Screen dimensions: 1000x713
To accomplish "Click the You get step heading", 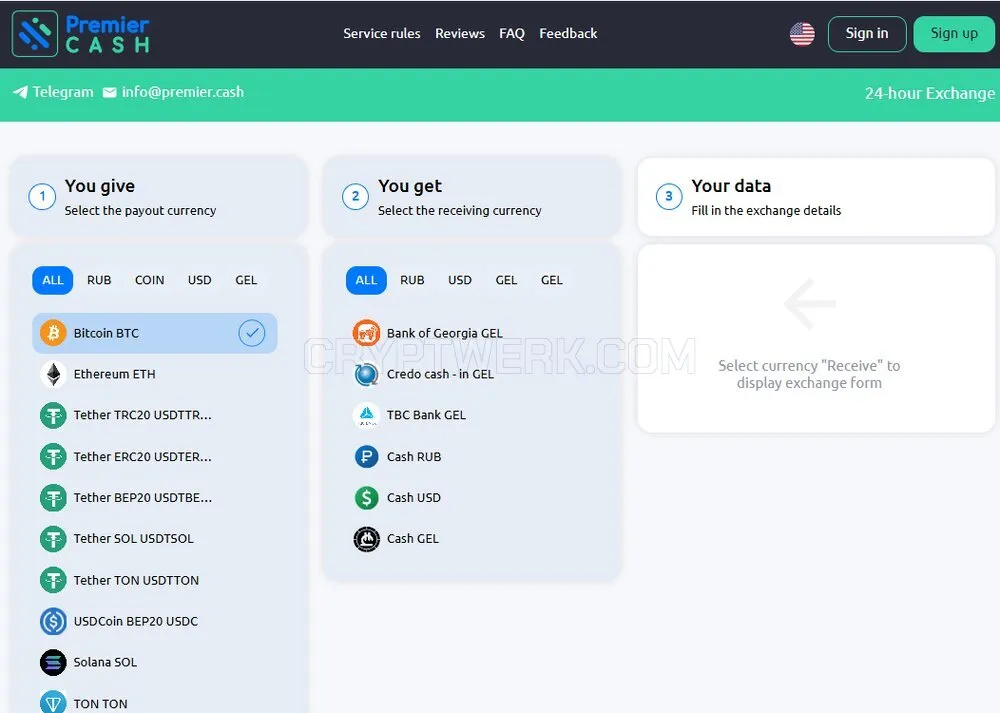I will [410, 186].
